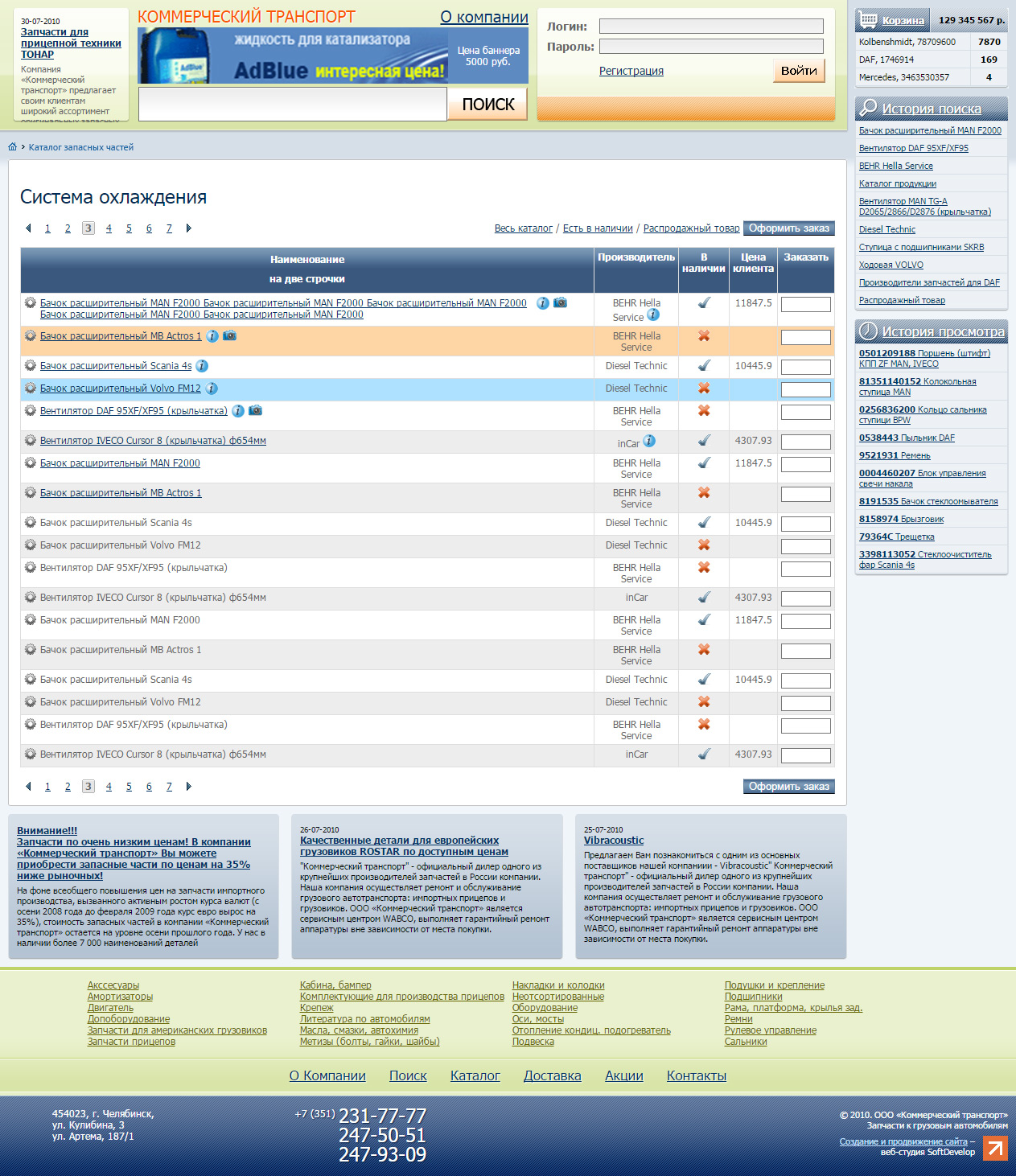Open the О компании header link

(484, 17)
